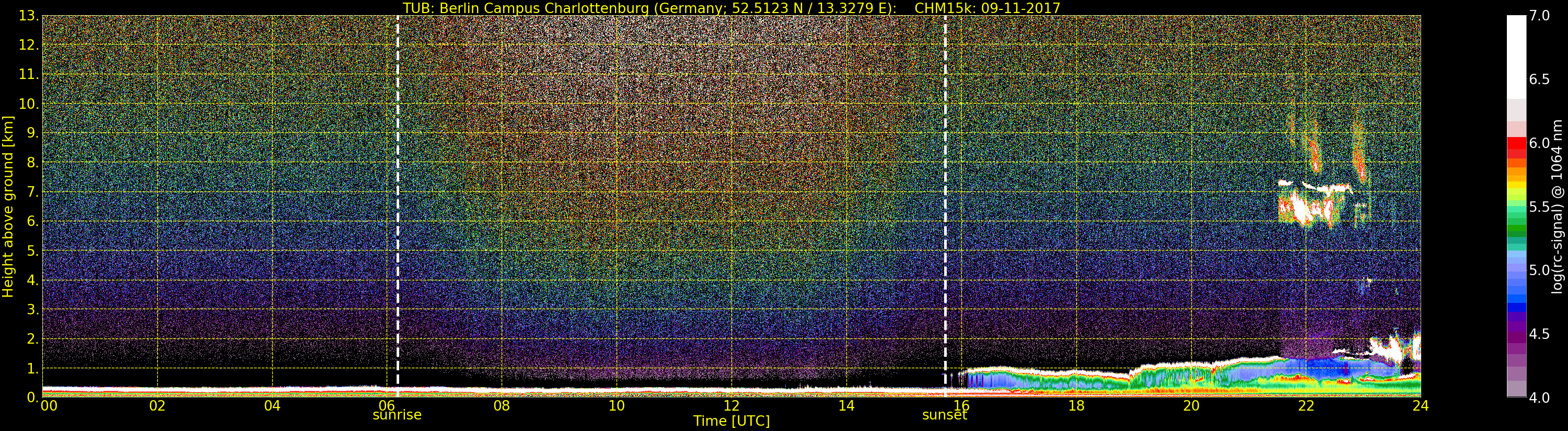Click the '5.0' colorbar tick label
The image size is (1568, 431).
click(1539, 270)
